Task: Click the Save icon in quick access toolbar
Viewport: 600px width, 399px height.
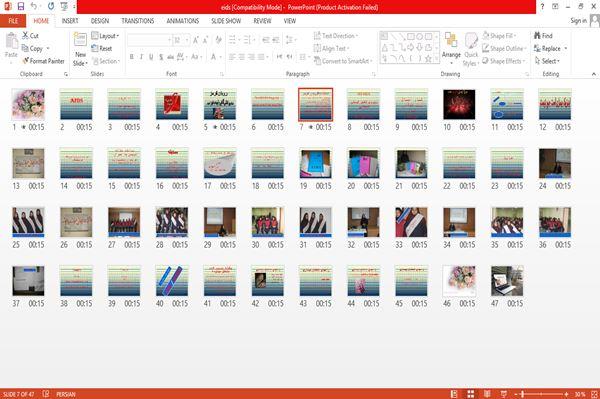Action: pyautogui.click(x=21, y=6)
